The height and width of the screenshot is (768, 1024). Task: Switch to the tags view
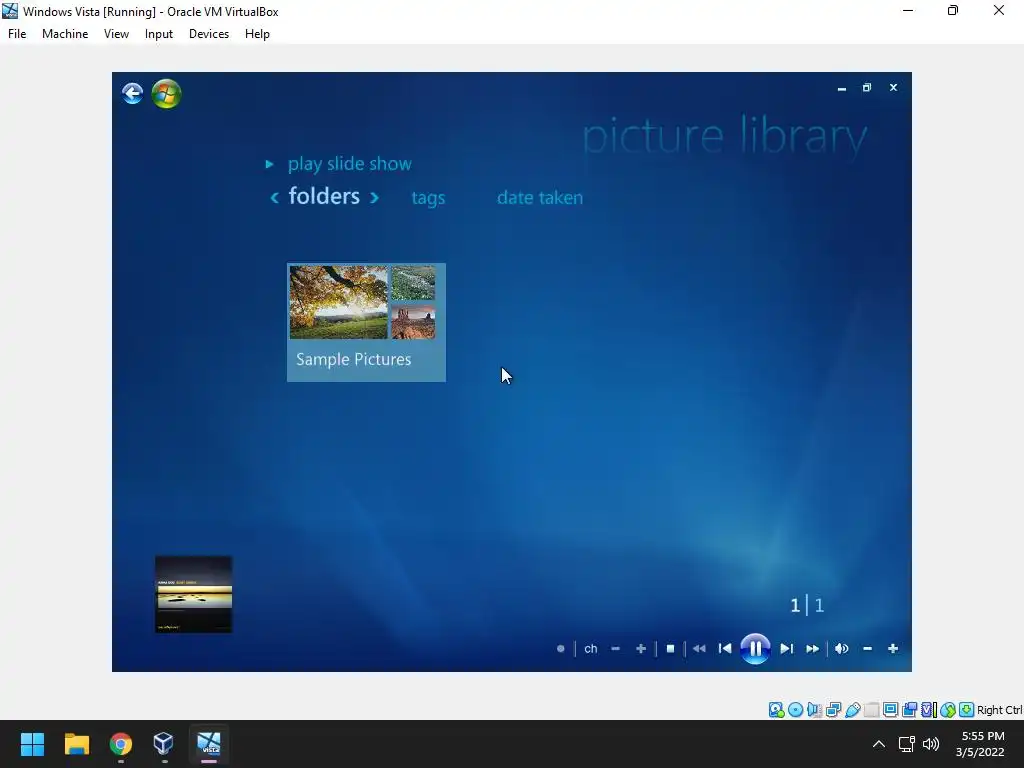tap(428, 198)
